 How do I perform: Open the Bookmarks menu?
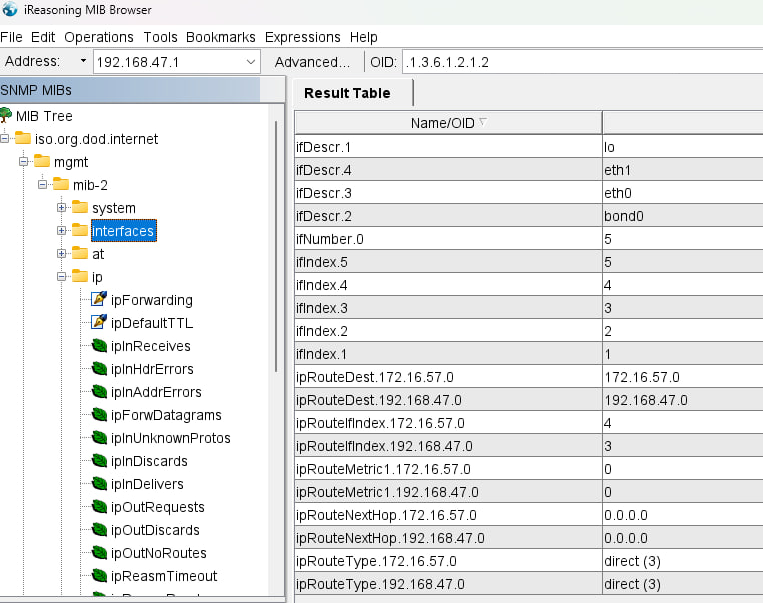[x=221, y=37]
